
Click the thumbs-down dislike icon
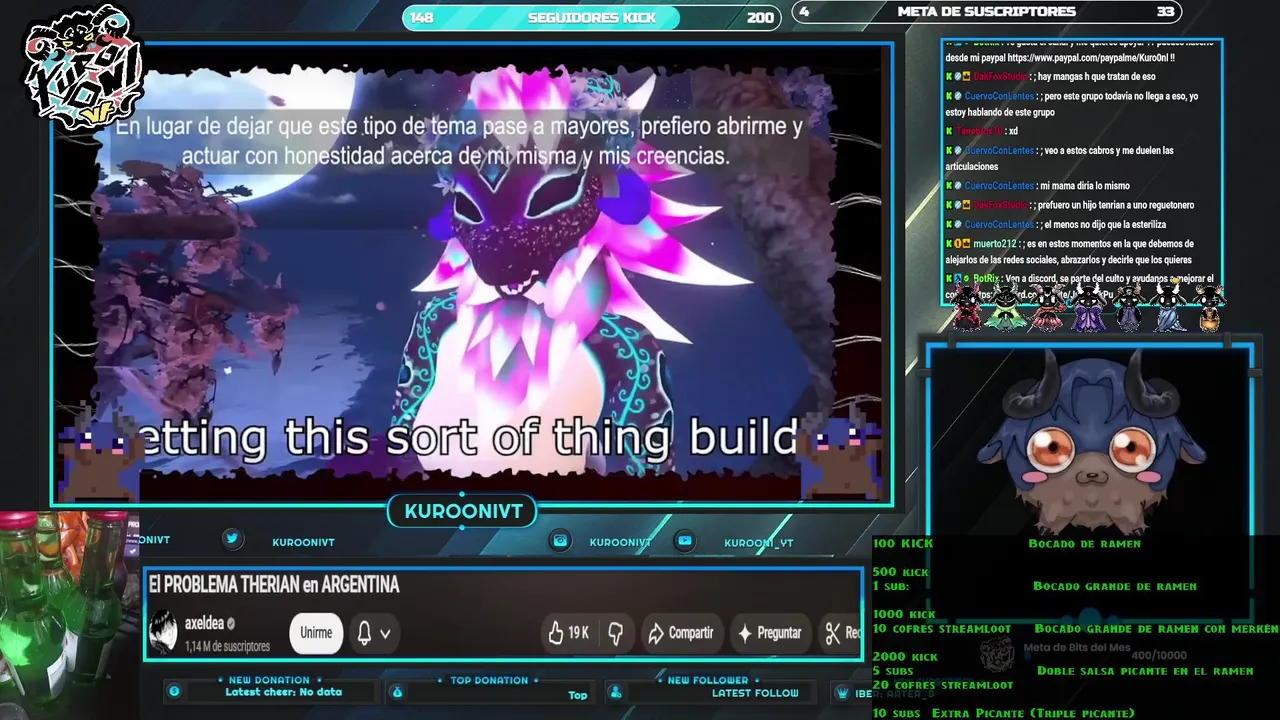[616, 633]
